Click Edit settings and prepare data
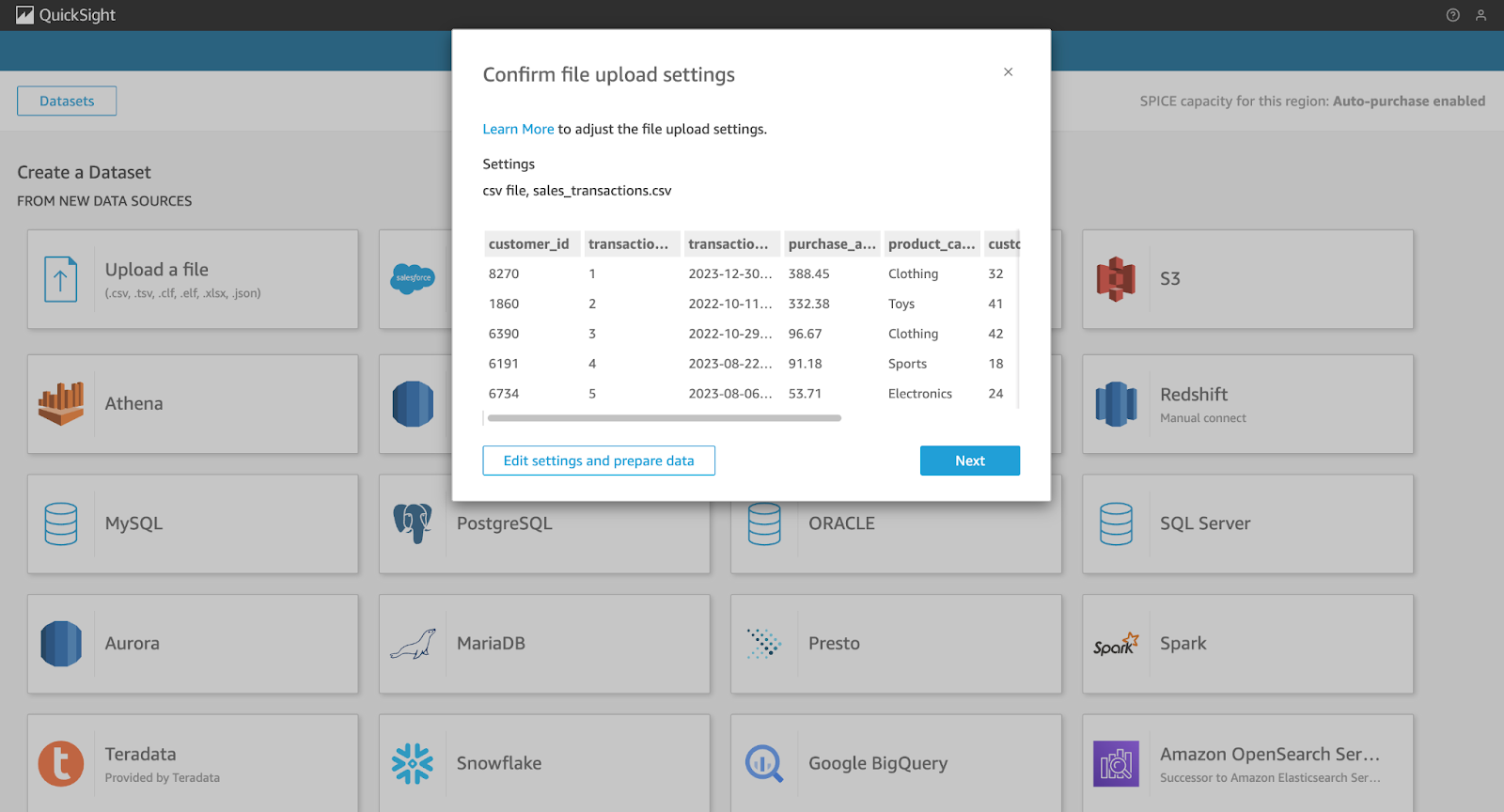 599,461
